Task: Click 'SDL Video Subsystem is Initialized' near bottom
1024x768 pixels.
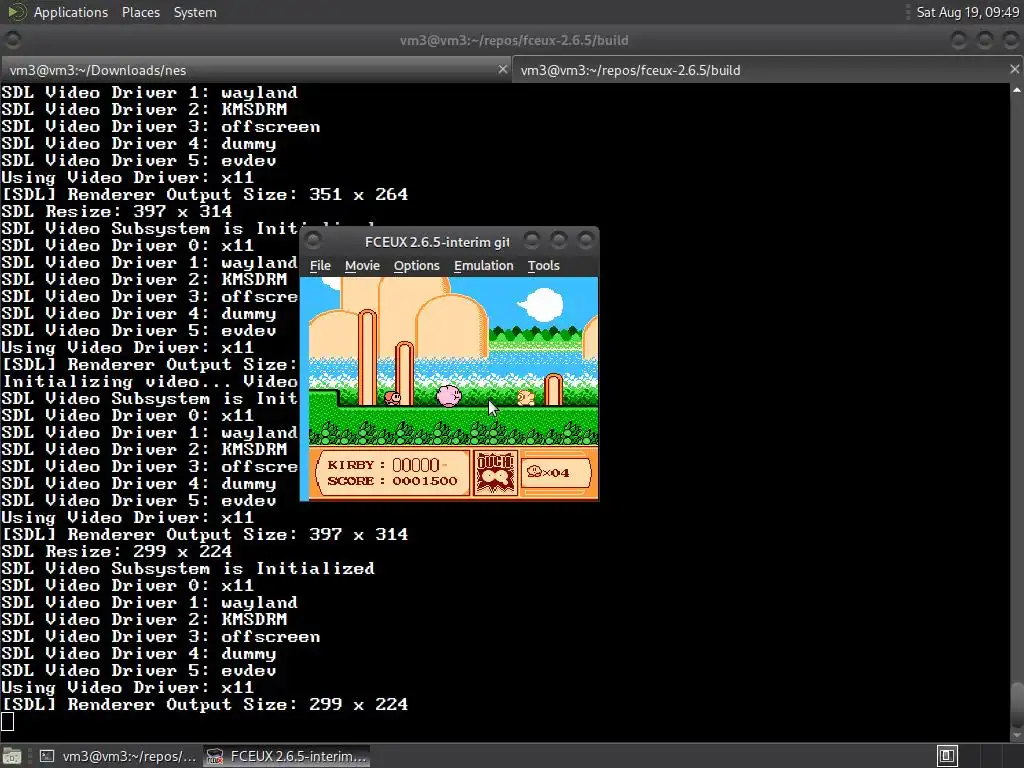Action: tap(188, 569)
